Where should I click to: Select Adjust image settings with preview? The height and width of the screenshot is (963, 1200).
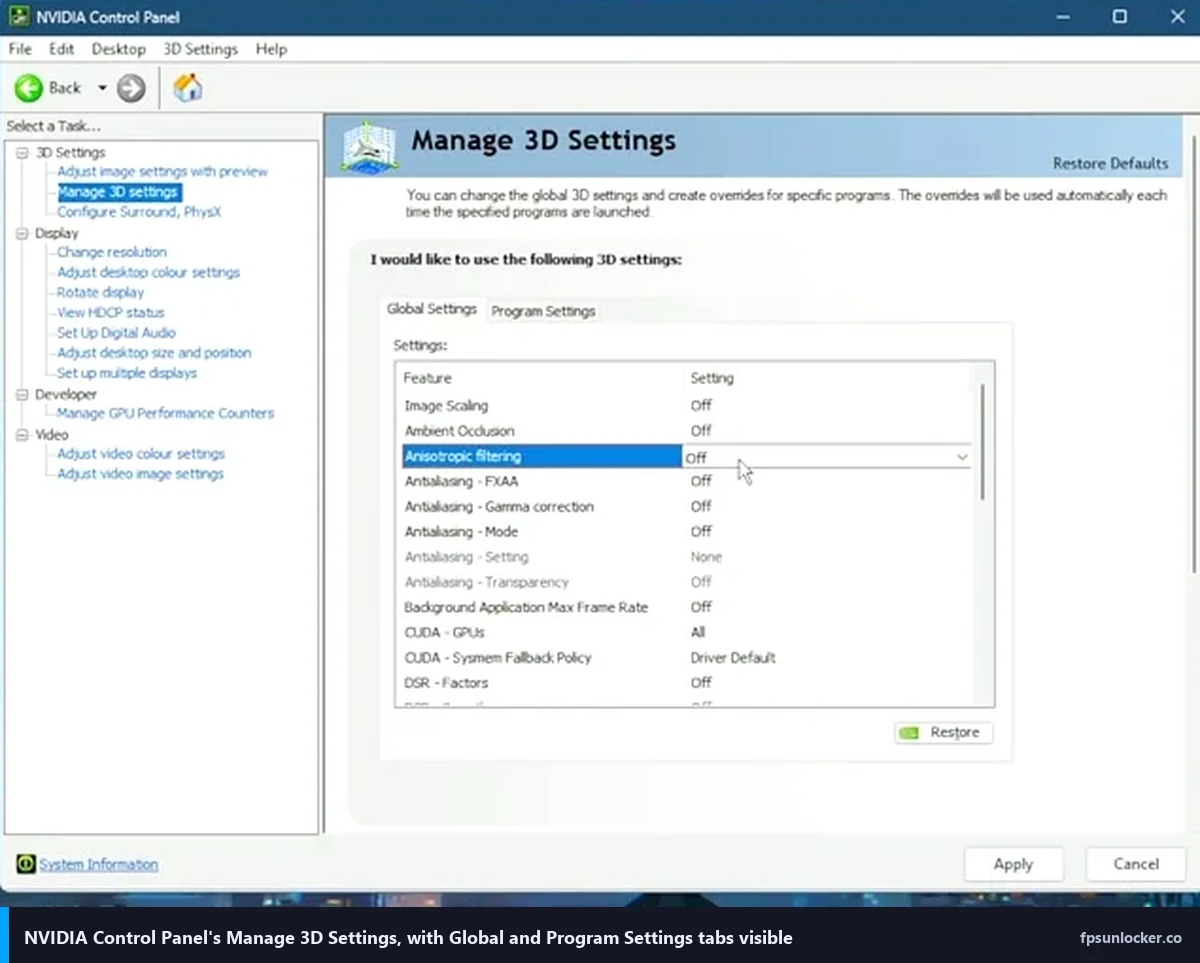pos(162,171)
